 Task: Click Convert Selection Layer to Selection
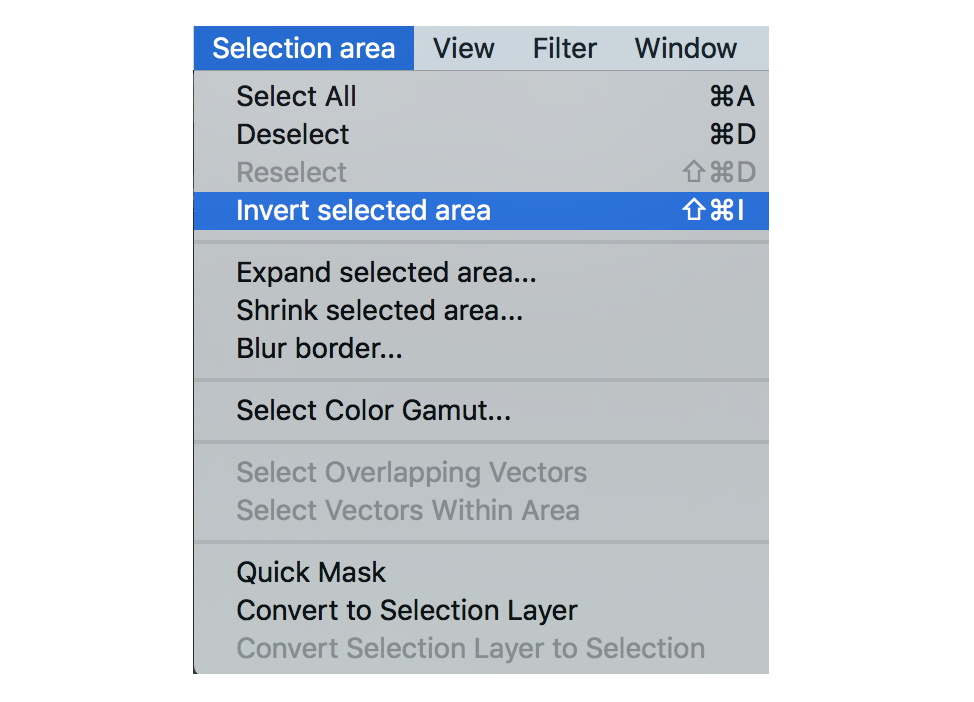470,649
